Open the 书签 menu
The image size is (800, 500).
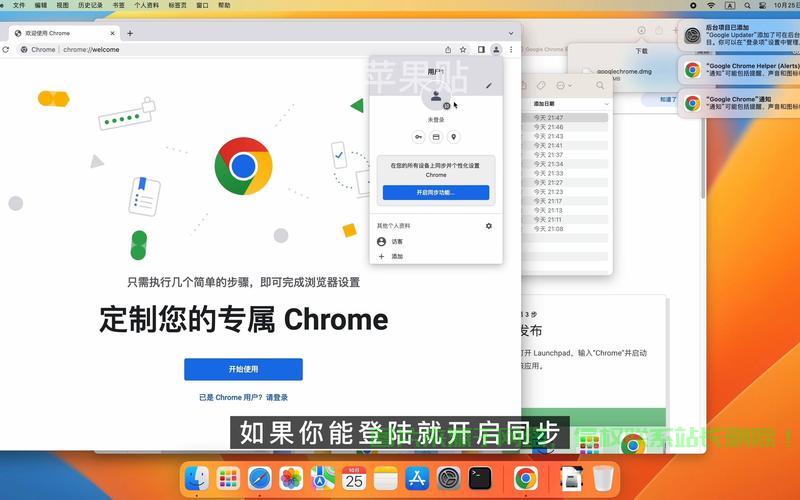118,5
